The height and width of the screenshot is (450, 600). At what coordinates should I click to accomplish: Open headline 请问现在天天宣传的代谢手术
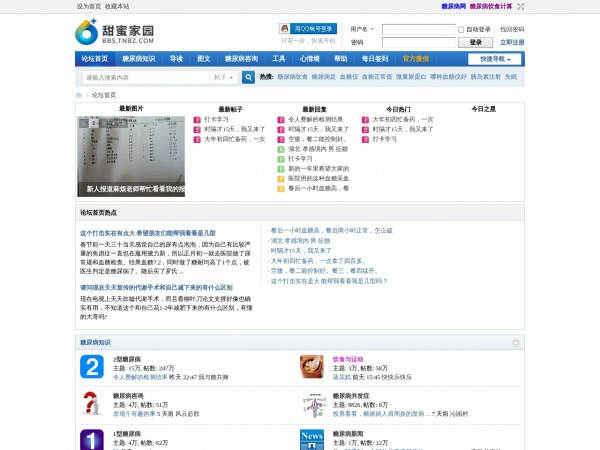point(156,287)
